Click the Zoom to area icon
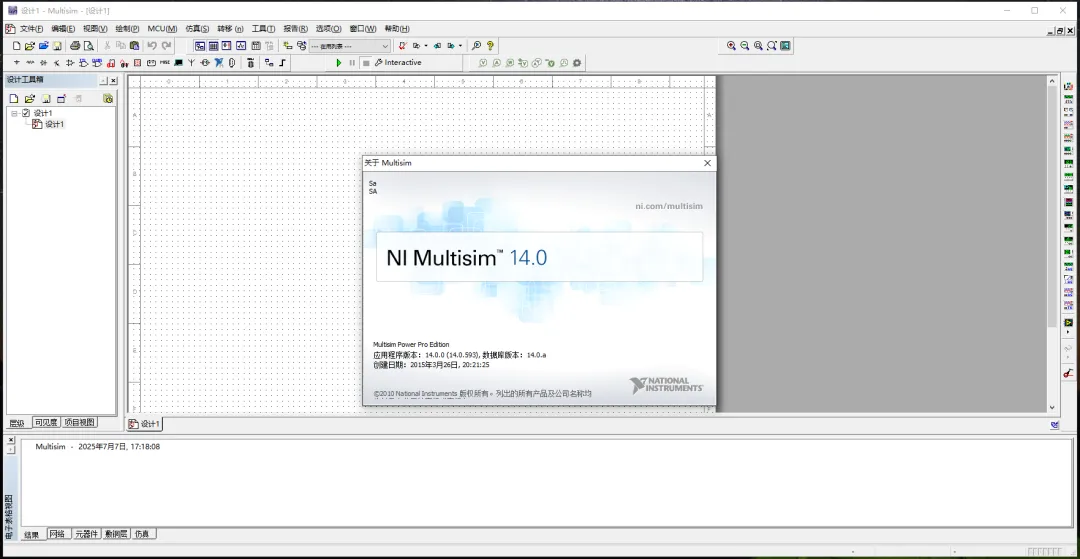 (x=758, y=46)
